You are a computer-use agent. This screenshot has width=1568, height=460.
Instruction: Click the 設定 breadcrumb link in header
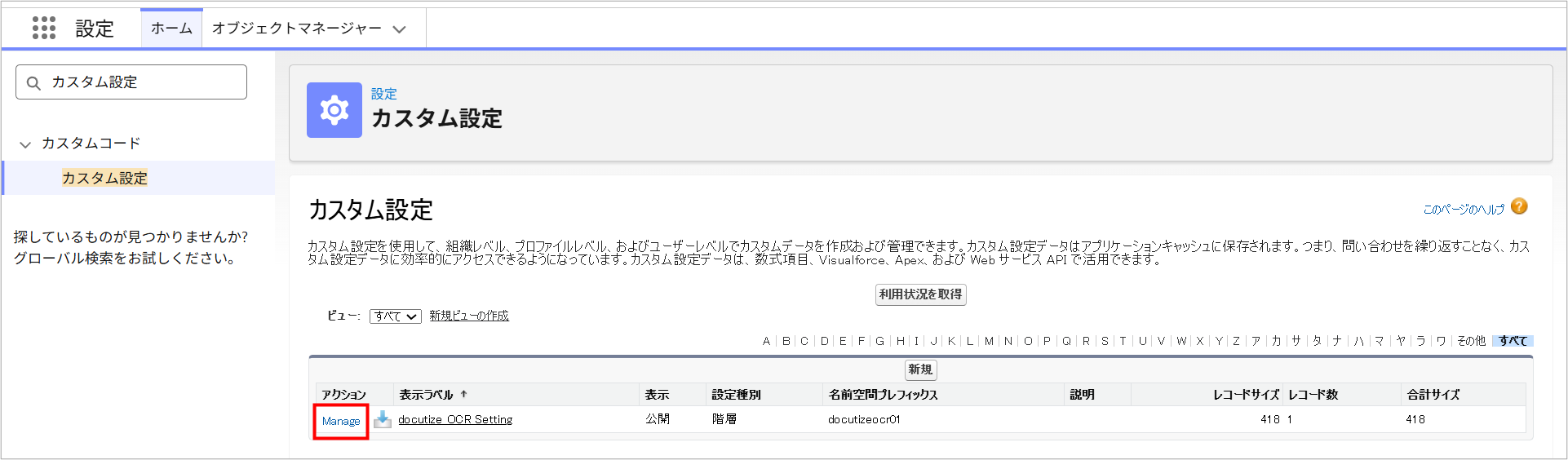coord(384,94)
